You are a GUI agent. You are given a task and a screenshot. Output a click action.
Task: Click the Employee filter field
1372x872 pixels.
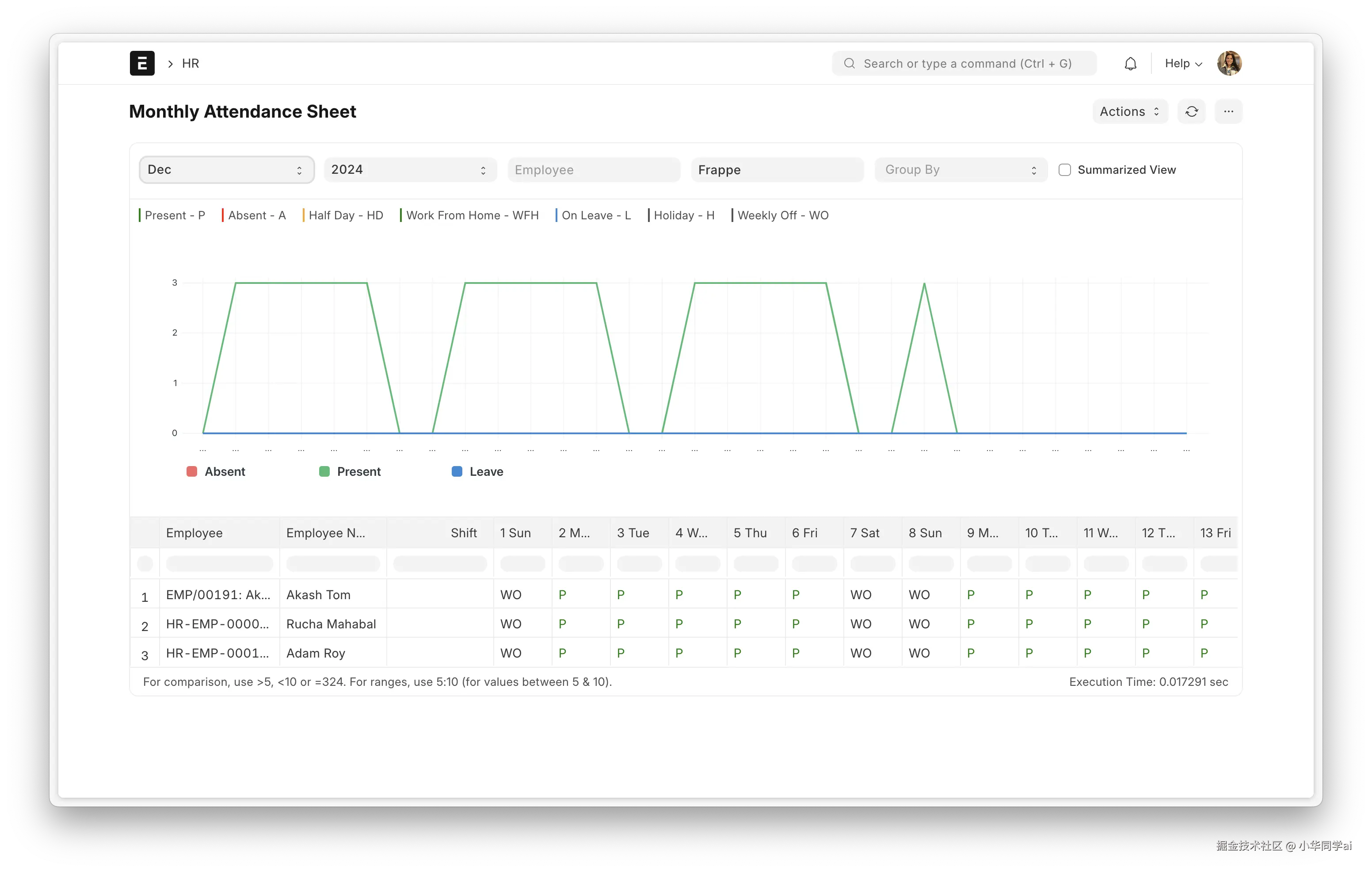593,170
